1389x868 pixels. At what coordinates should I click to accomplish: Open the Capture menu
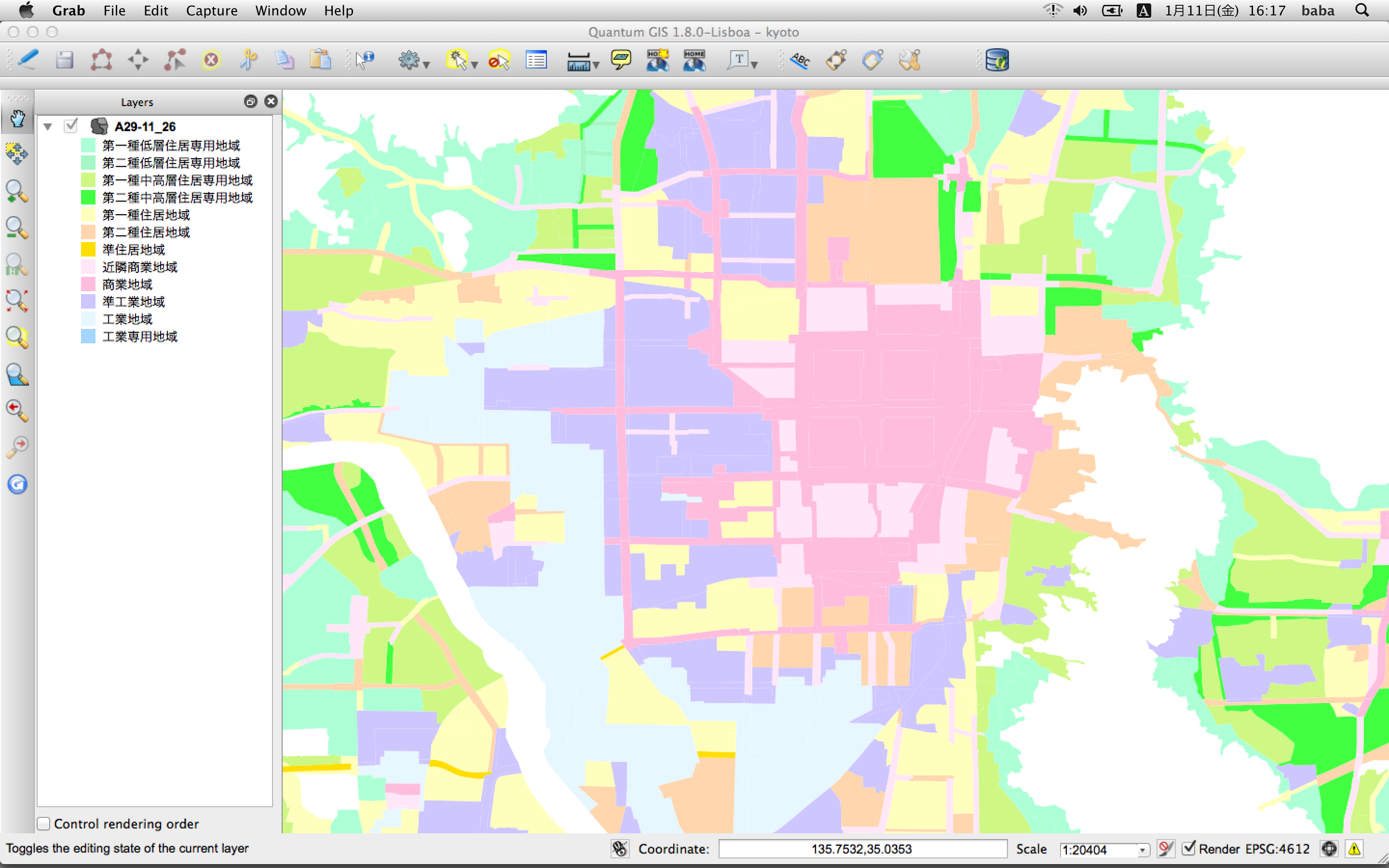[212, 10]
